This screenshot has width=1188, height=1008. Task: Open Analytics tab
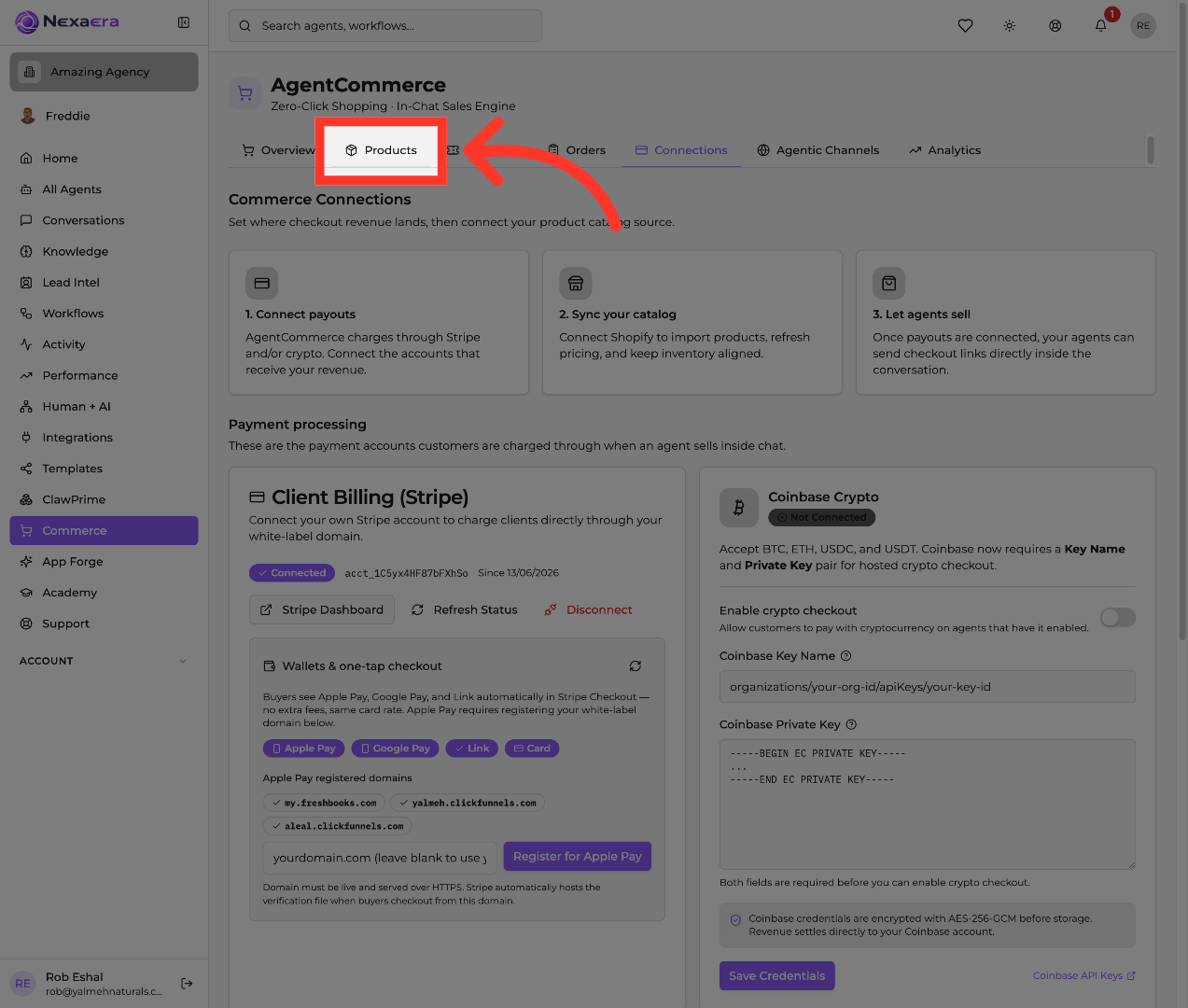[x=945, y=150]
